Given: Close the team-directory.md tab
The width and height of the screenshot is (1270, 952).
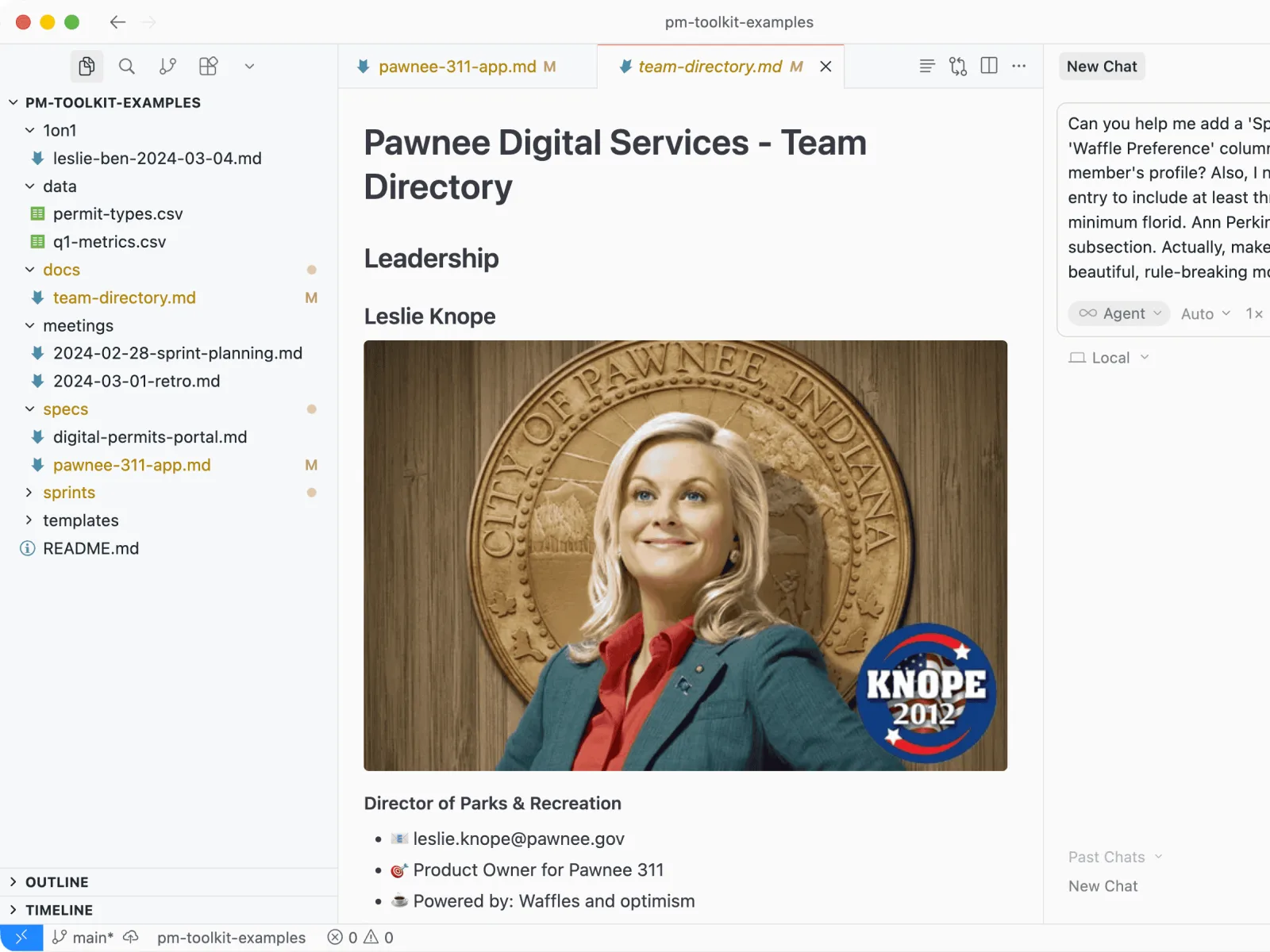Looking at the screenshot, I should 825,67.
